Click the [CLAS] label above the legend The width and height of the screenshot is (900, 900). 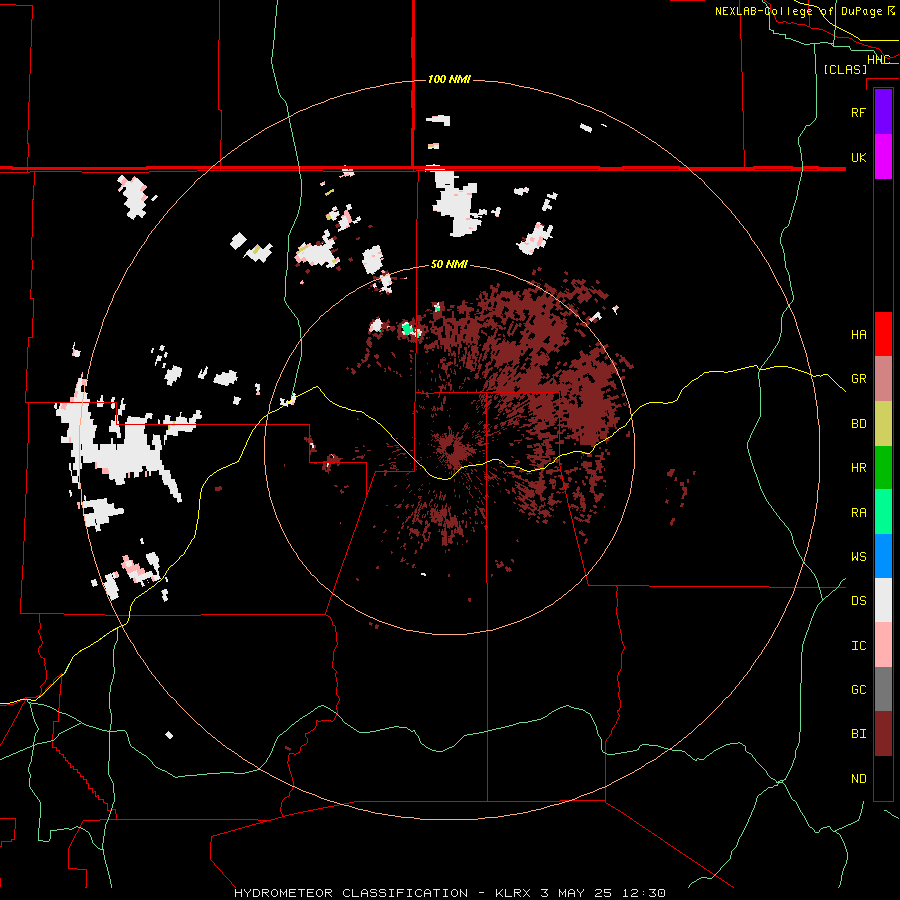click(x=845, y=69)
